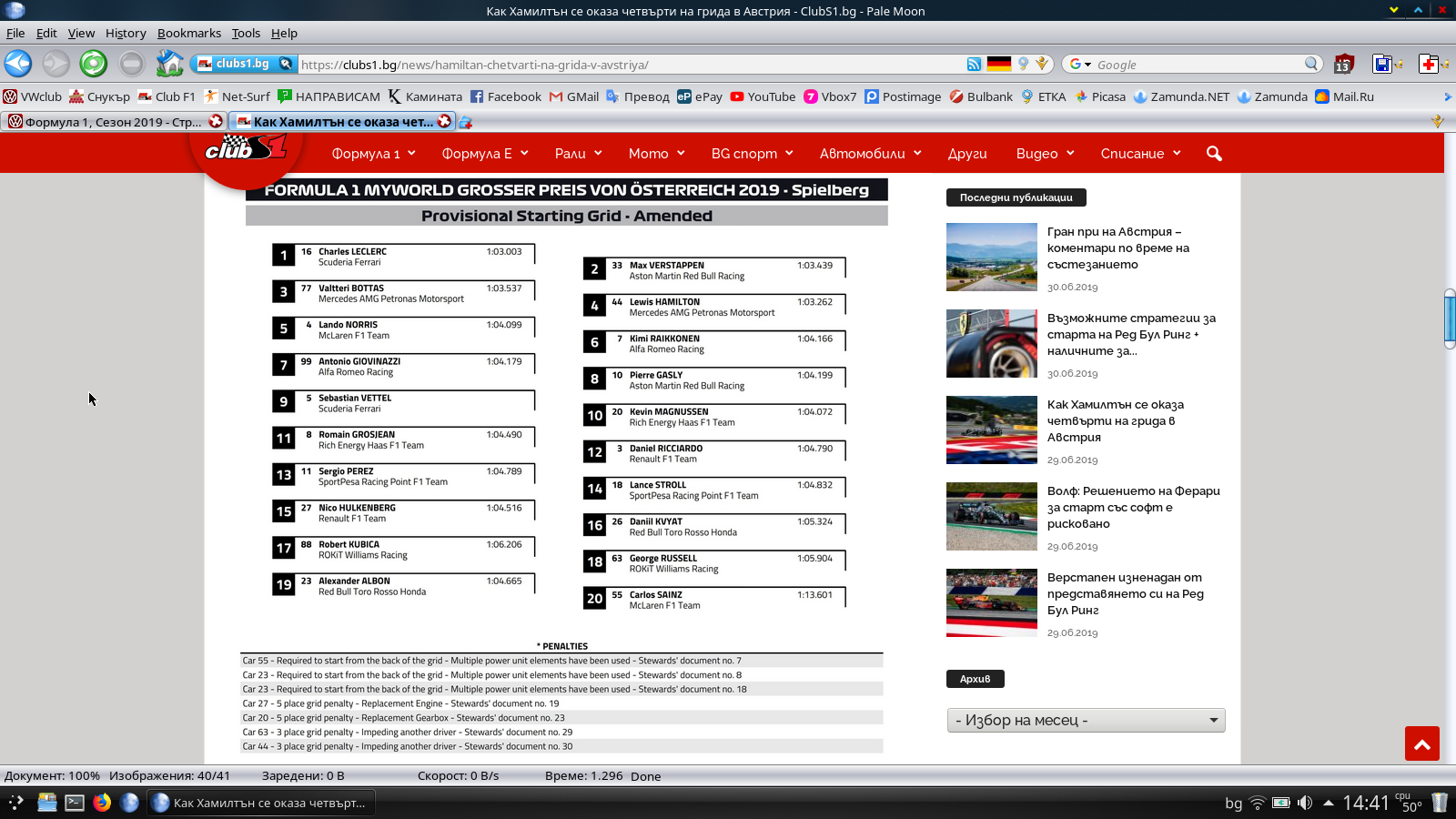Open the Google search engine selector dropdown

(x=1080, y=65)
